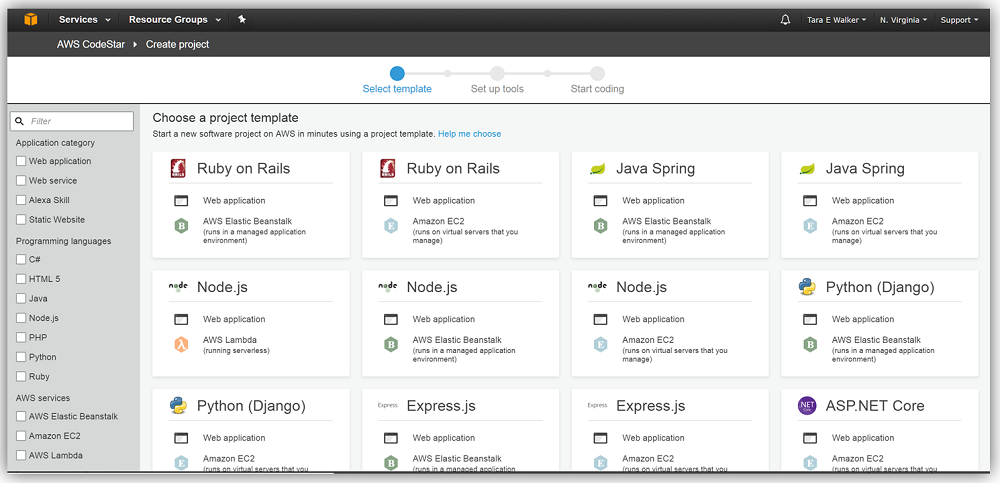Click the first Ruby on Rails logo icon

click(181, 169)
